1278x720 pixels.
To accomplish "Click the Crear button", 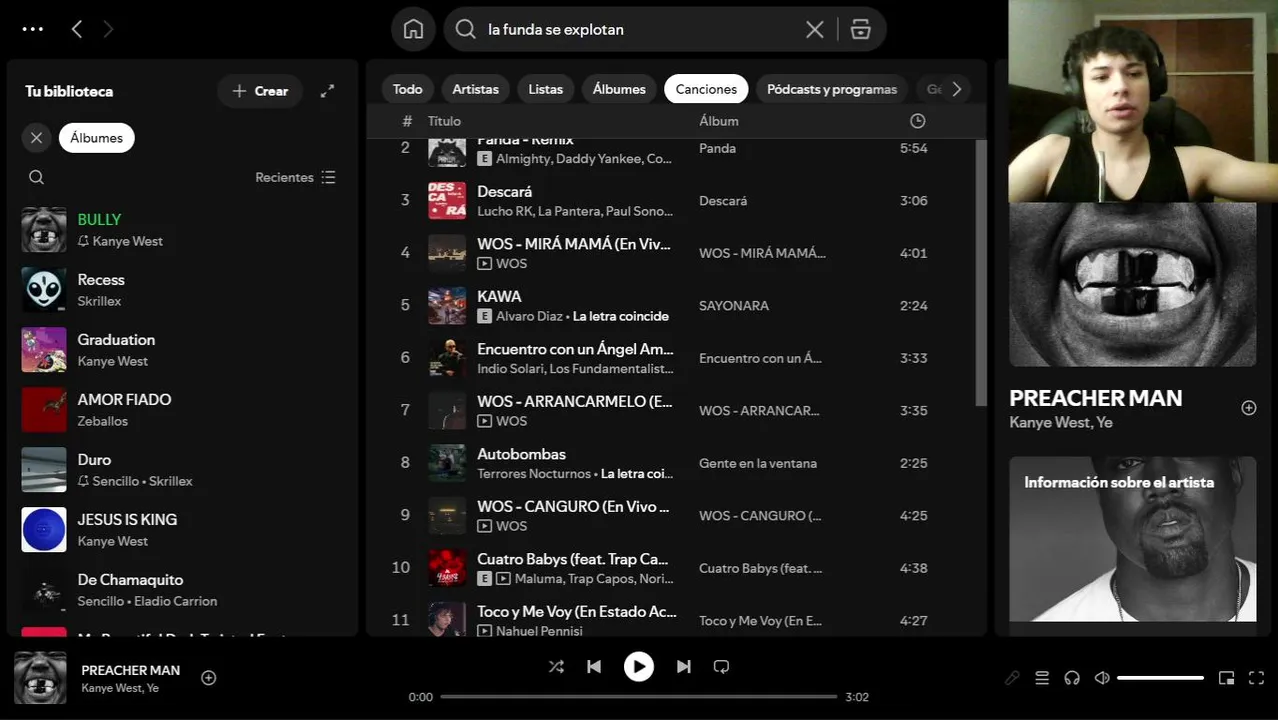I will 260,91.
